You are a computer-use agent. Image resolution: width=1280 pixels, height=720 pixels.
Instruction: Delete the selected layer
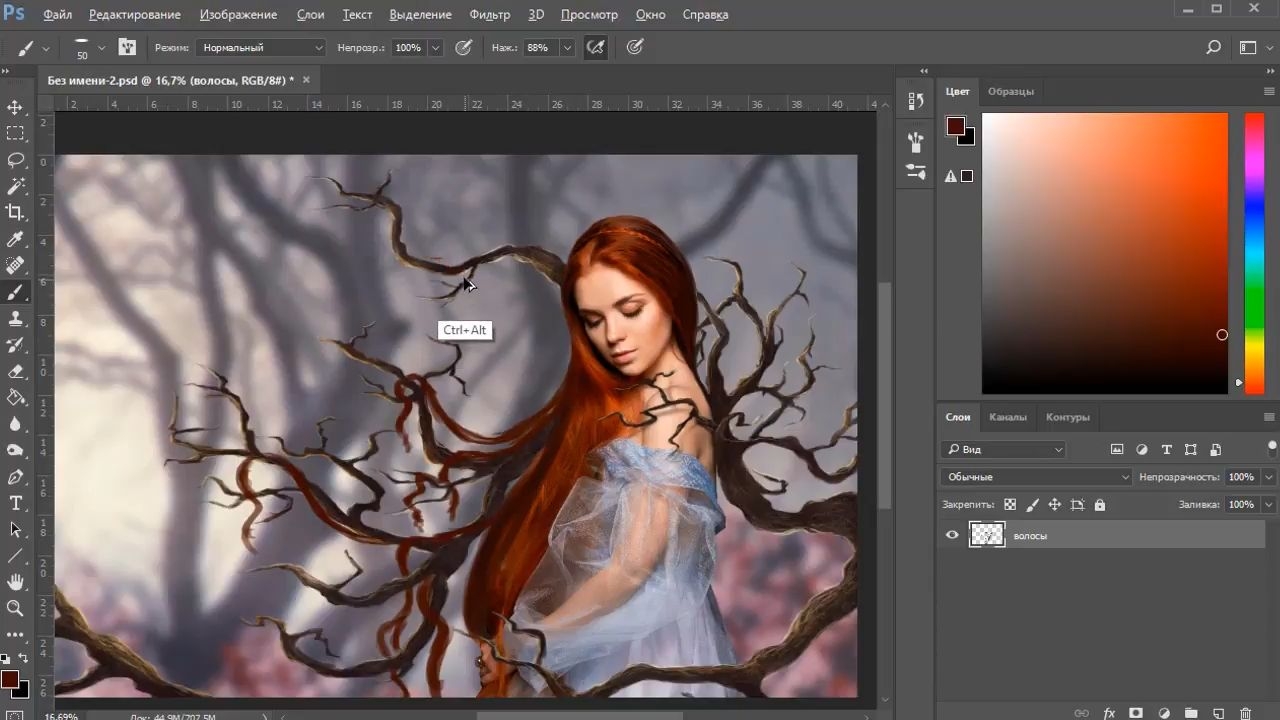point(1245,713)
